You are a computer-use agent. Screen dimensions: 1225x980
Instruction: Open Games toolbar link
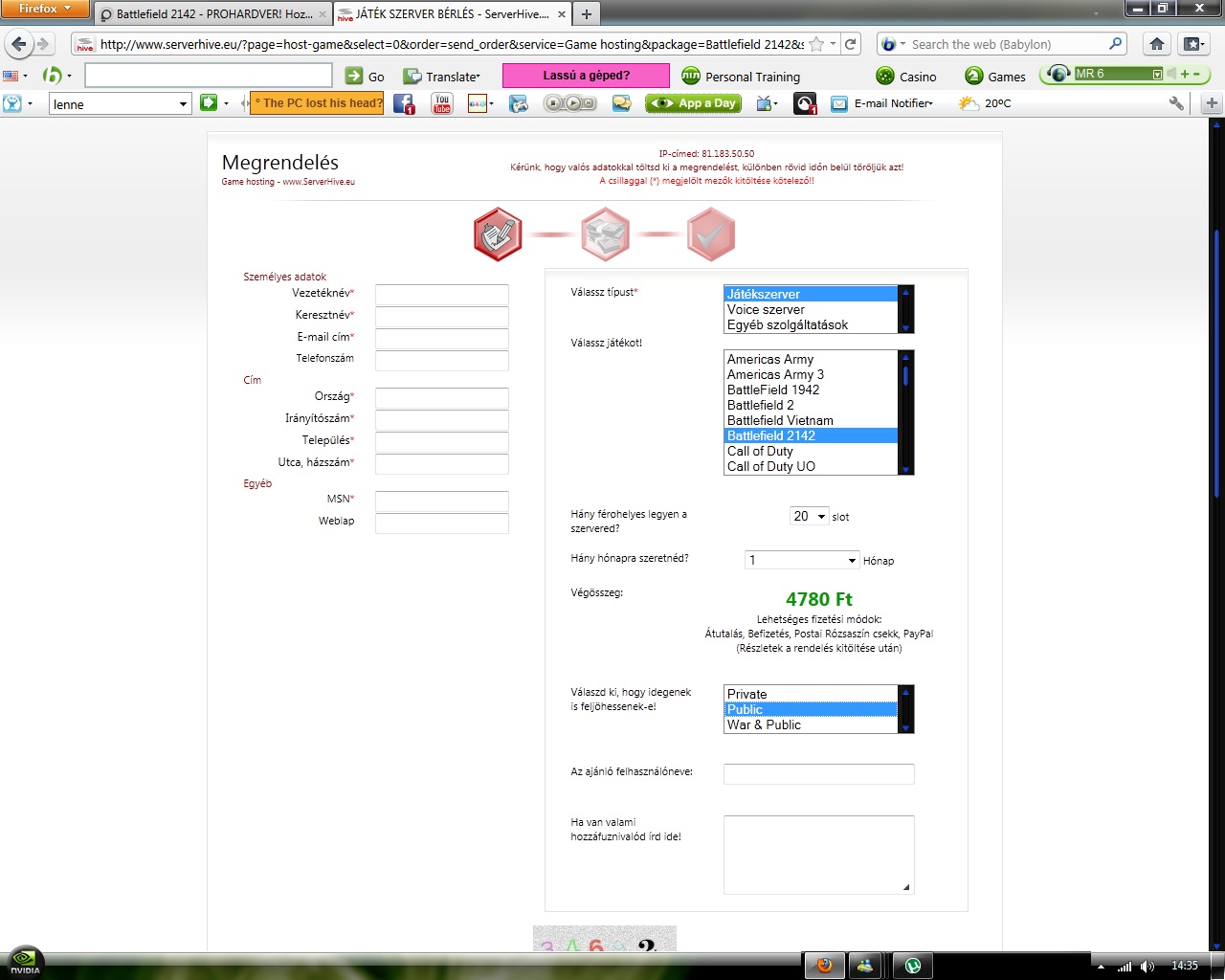point(995,77)
